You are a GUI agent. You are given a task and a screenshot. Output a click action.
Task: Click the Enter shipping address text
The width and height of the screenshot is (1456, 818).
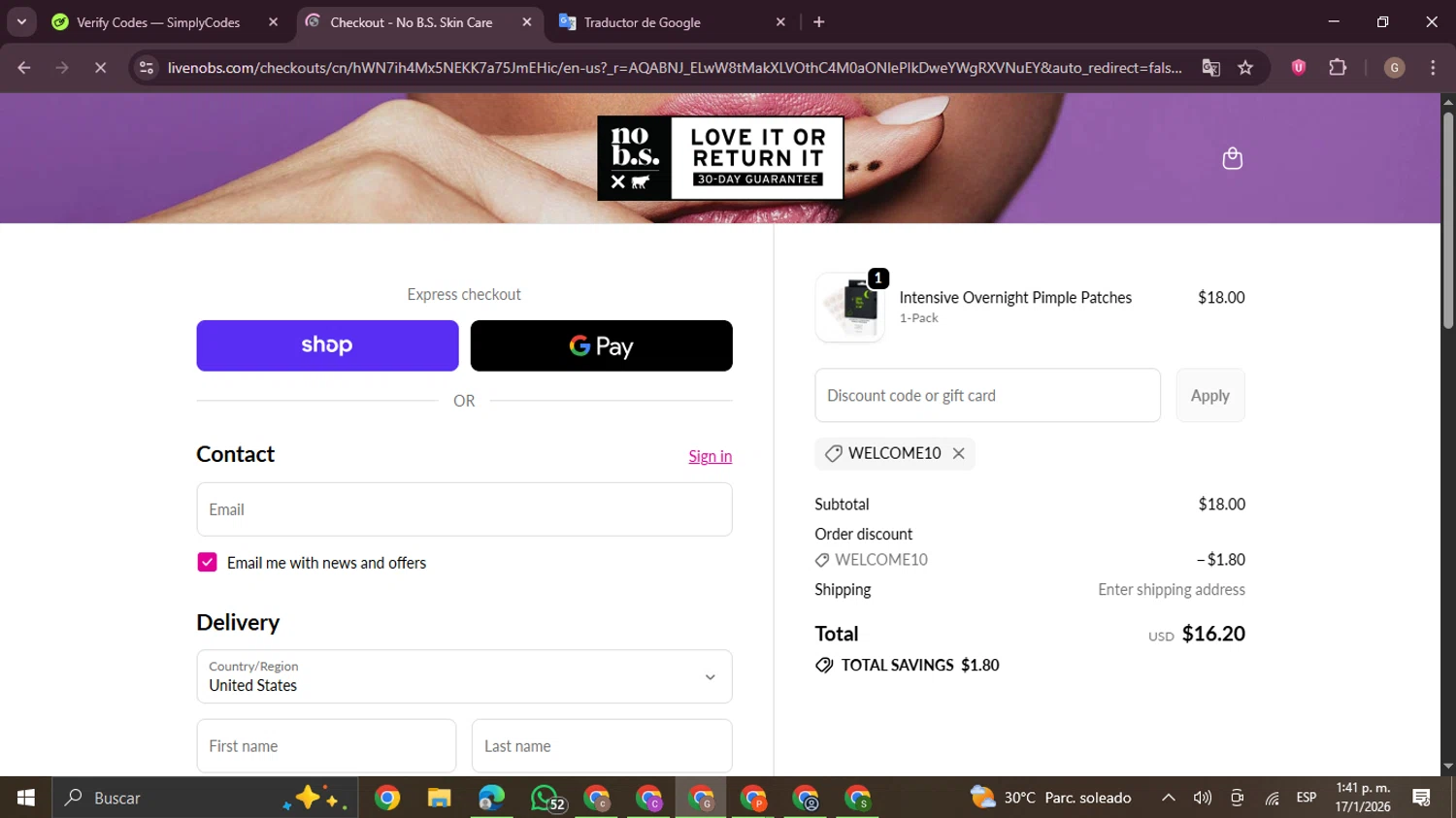tap(1172, 589)
